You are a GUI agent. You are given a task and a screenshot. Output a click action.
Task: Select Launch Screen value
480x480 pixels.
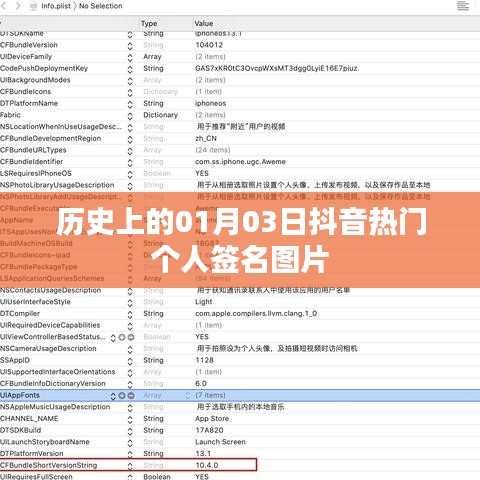point(220,442)
